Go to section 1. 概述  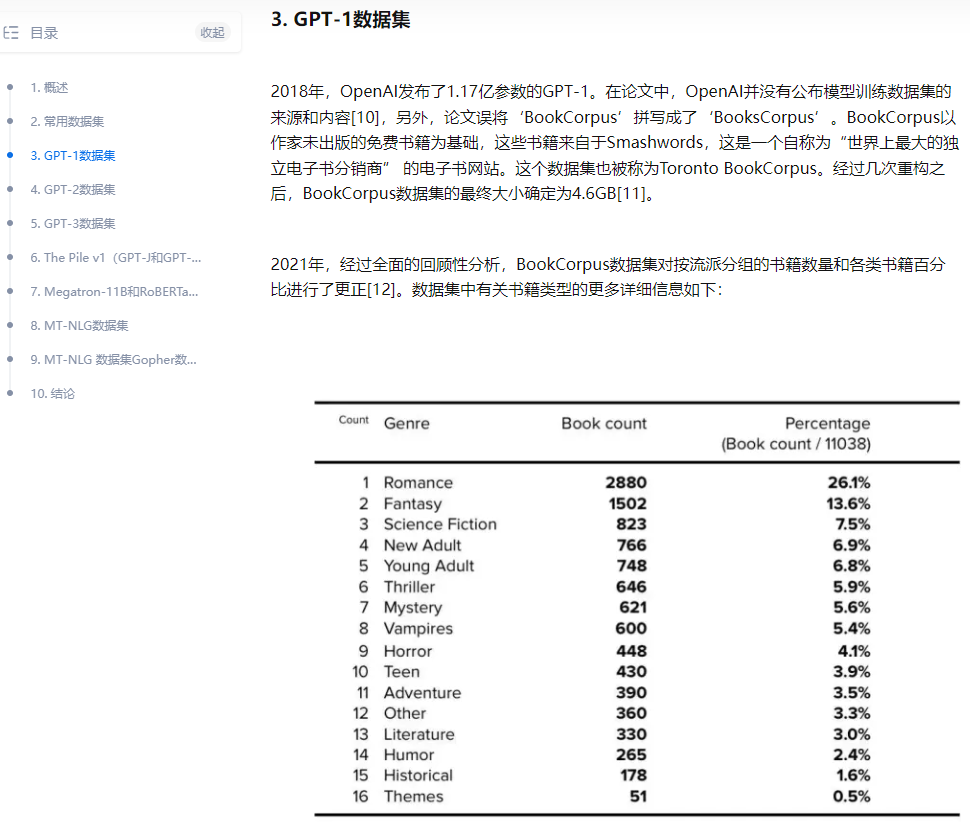coord(49,87)
